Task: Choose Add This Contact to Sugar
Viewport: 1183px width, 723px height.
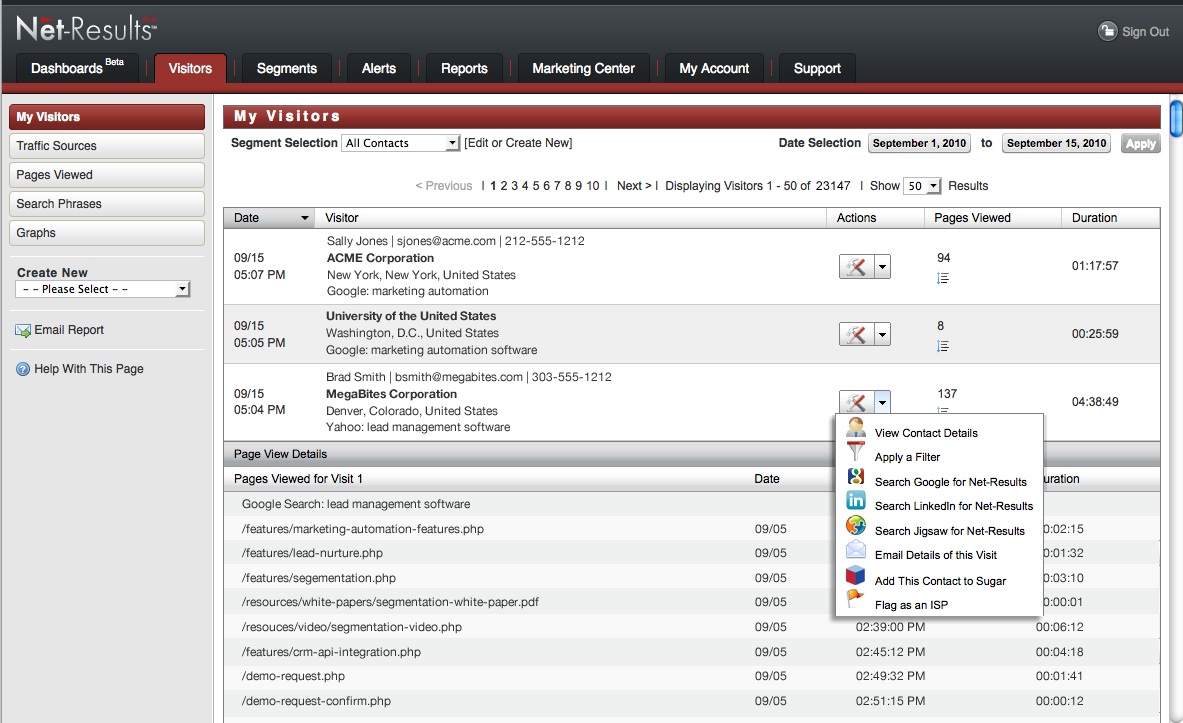Action: [939, 581]
